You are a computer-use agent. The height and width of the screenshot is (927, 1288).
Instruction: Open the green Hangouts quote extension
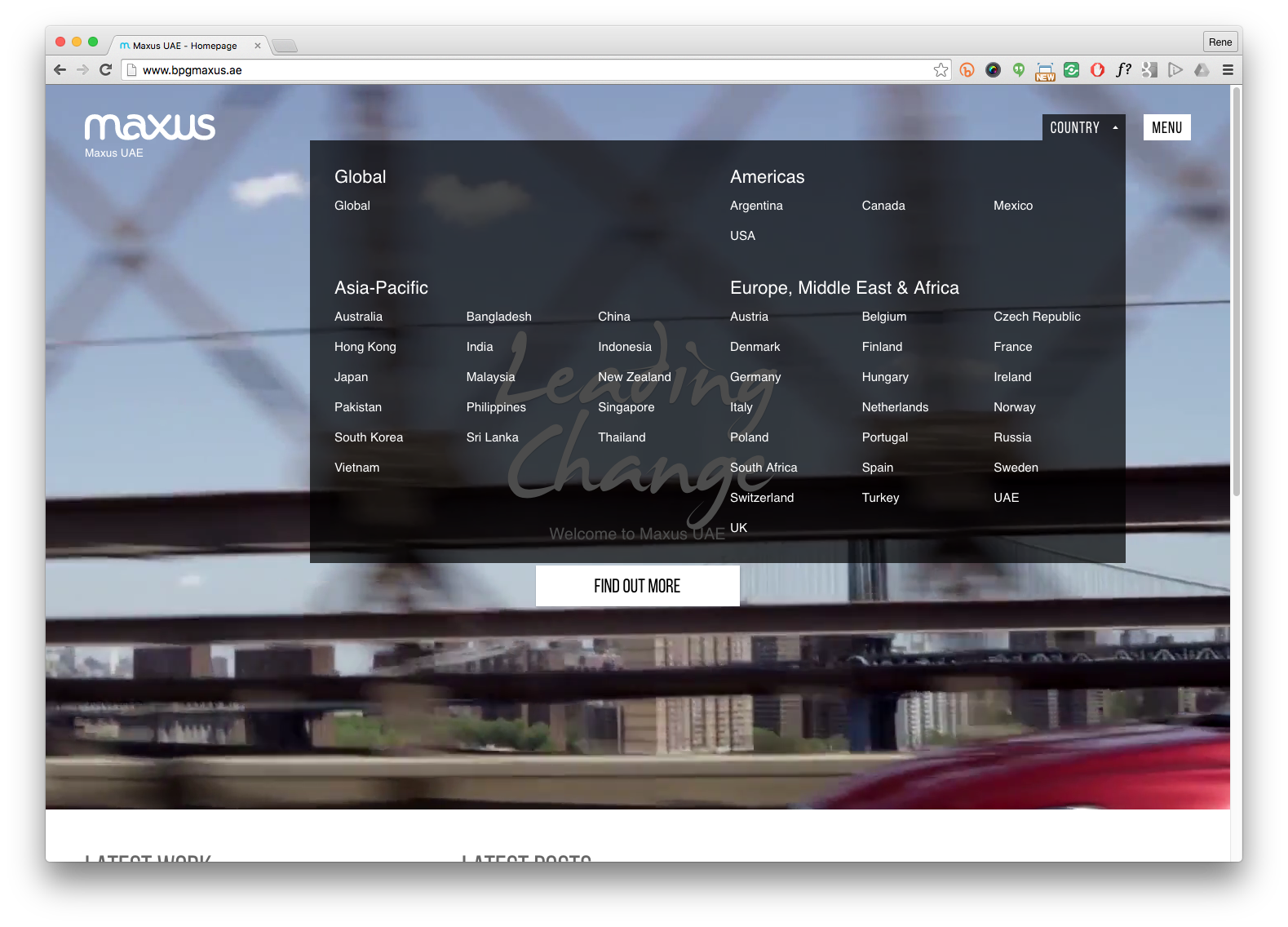click(x=1019, y=70)
